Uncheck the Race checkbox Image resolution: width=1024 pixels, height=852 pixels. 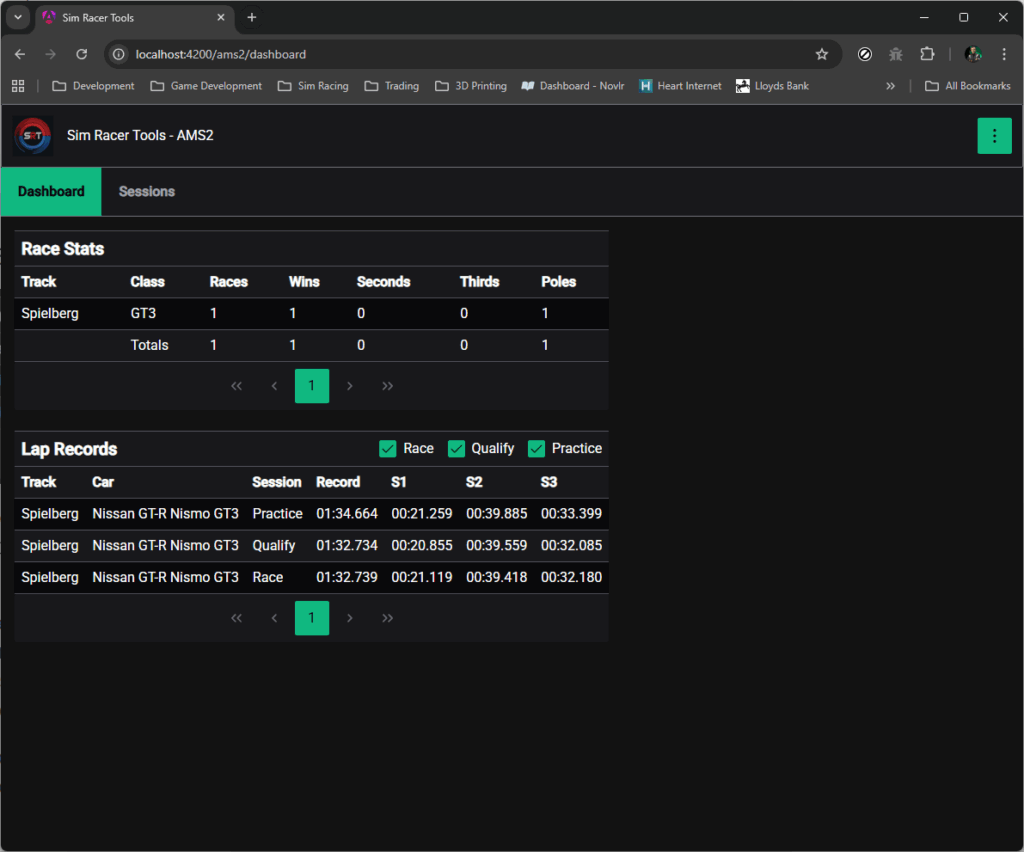tap(388, 449)
